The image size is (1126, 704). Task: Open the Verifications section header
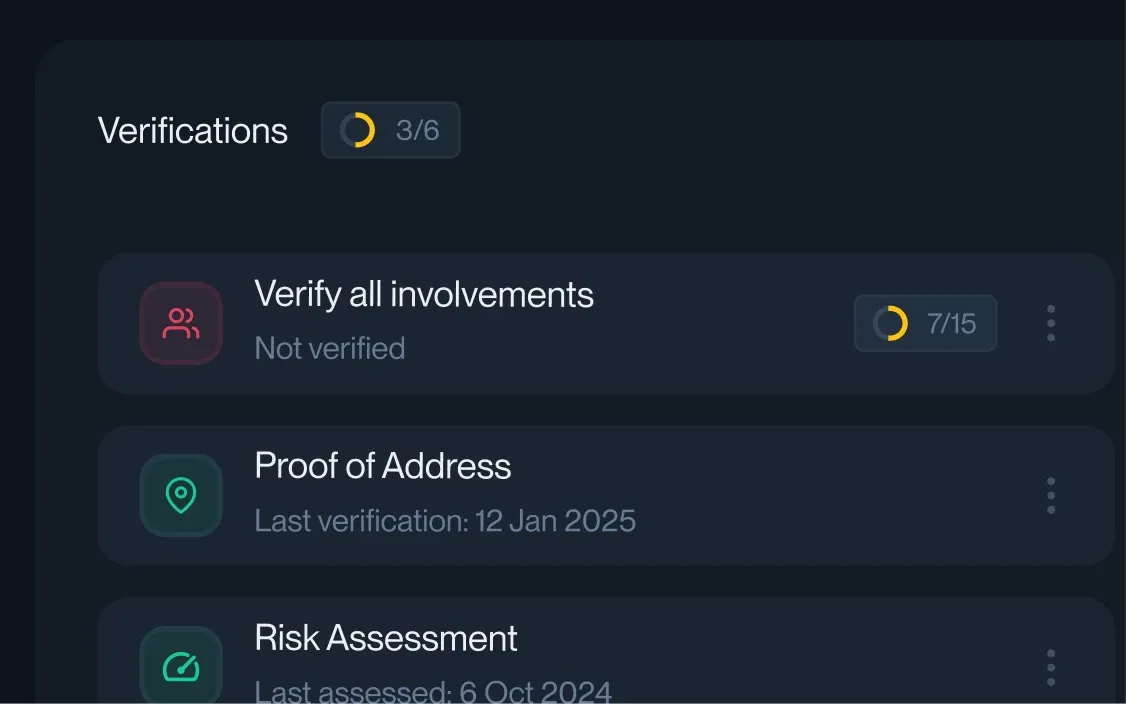pyautogui.click(x=192, y=129)
